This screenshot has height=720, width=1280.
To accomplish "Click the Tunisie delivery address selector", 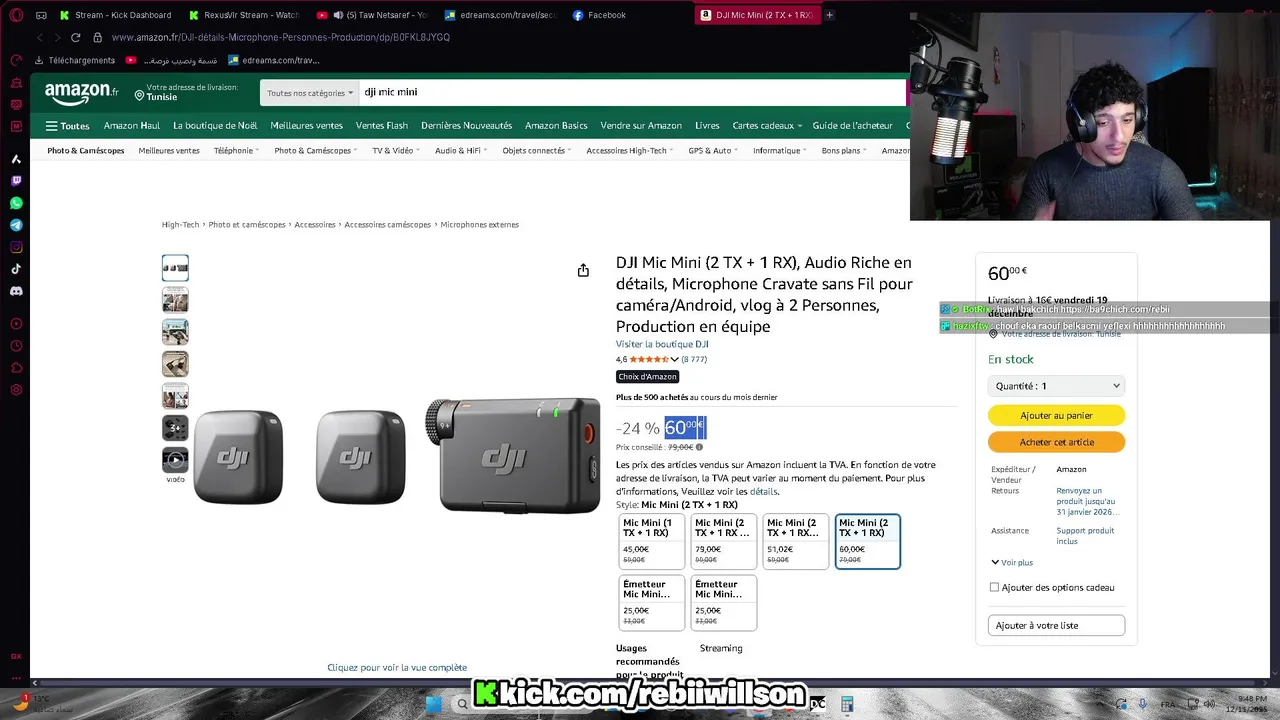I will pos(188,93).
